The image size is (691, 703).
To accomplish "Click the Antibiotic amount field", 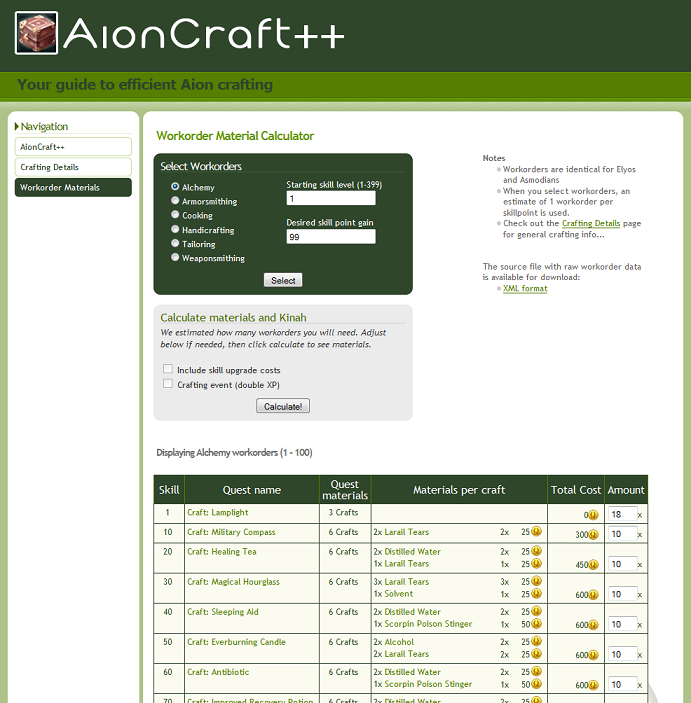I will tap(623, 684).
